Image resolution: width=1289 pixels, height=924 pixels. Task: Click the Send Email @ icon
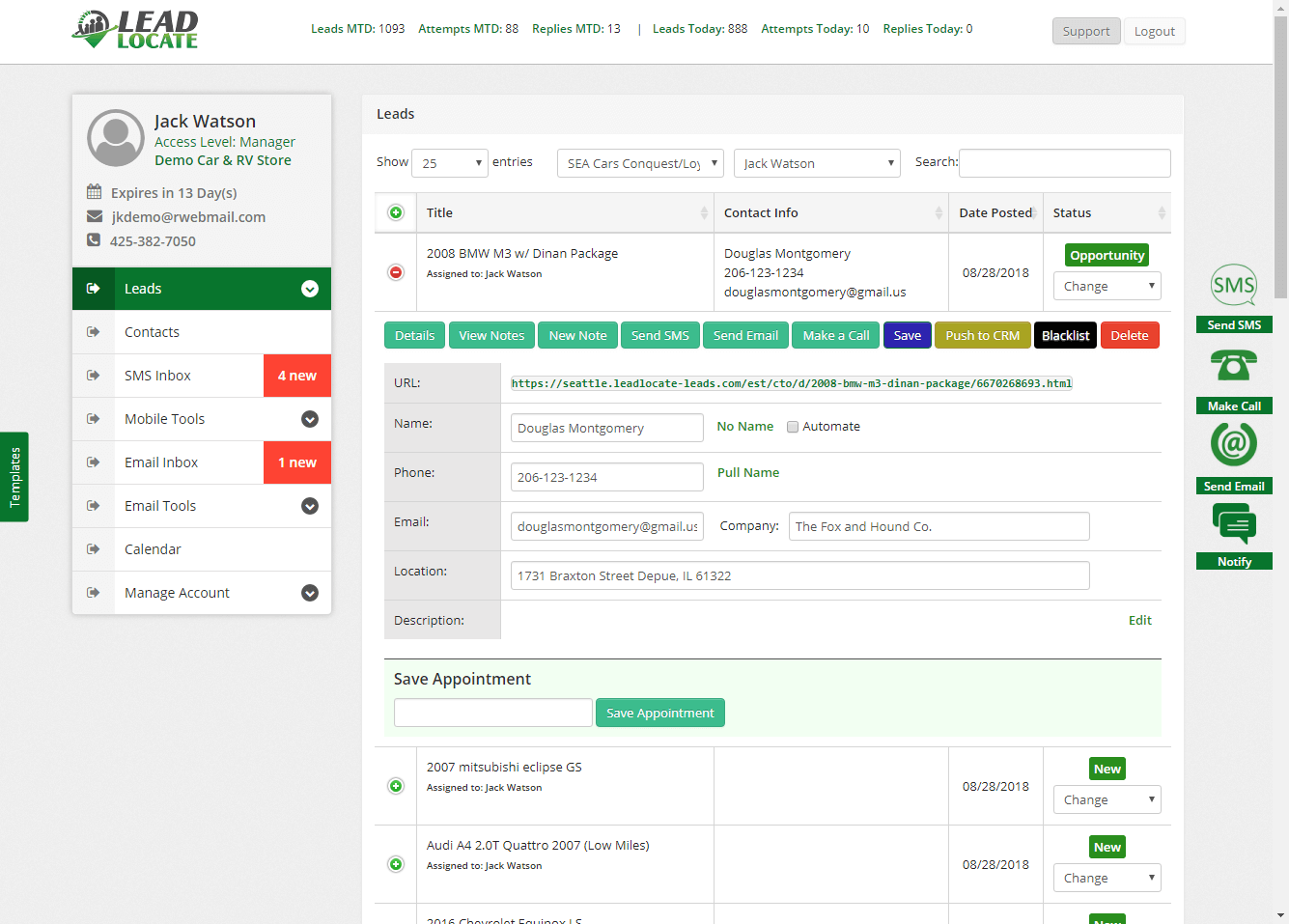[1233, 445]
